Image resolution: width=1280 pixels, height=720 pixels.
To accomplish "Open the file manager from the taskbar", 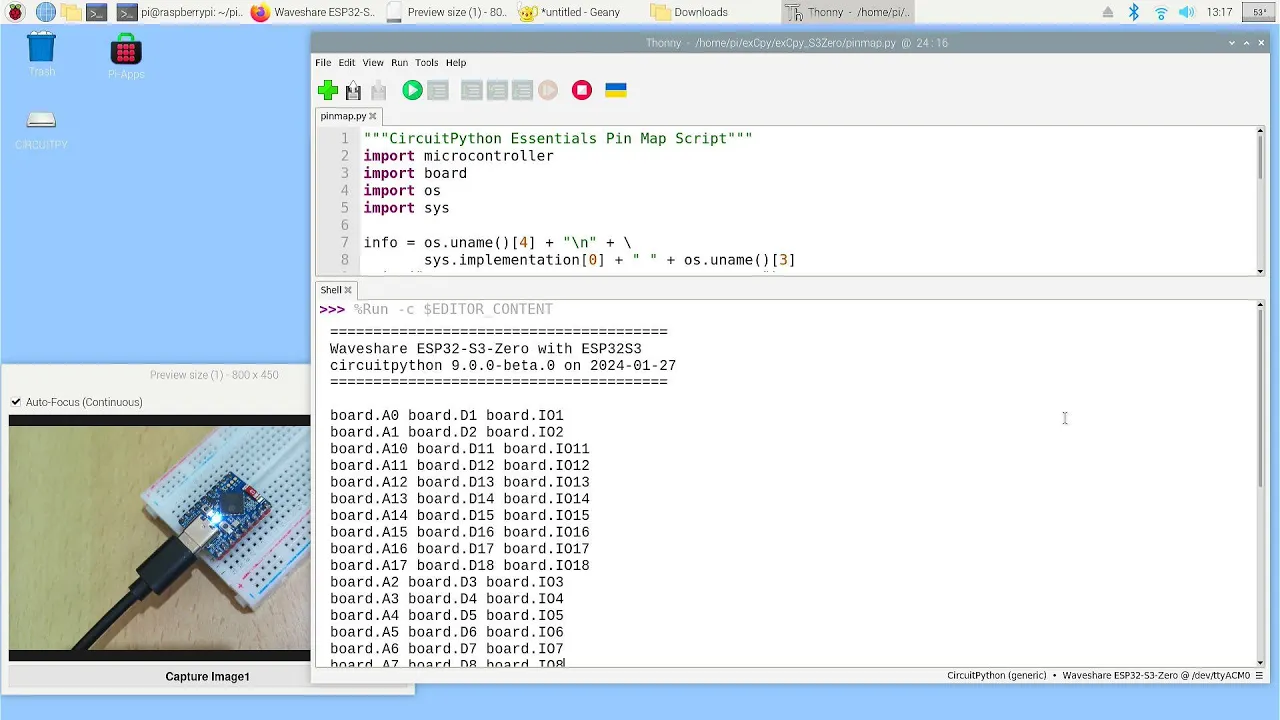I will coord(71,12).
